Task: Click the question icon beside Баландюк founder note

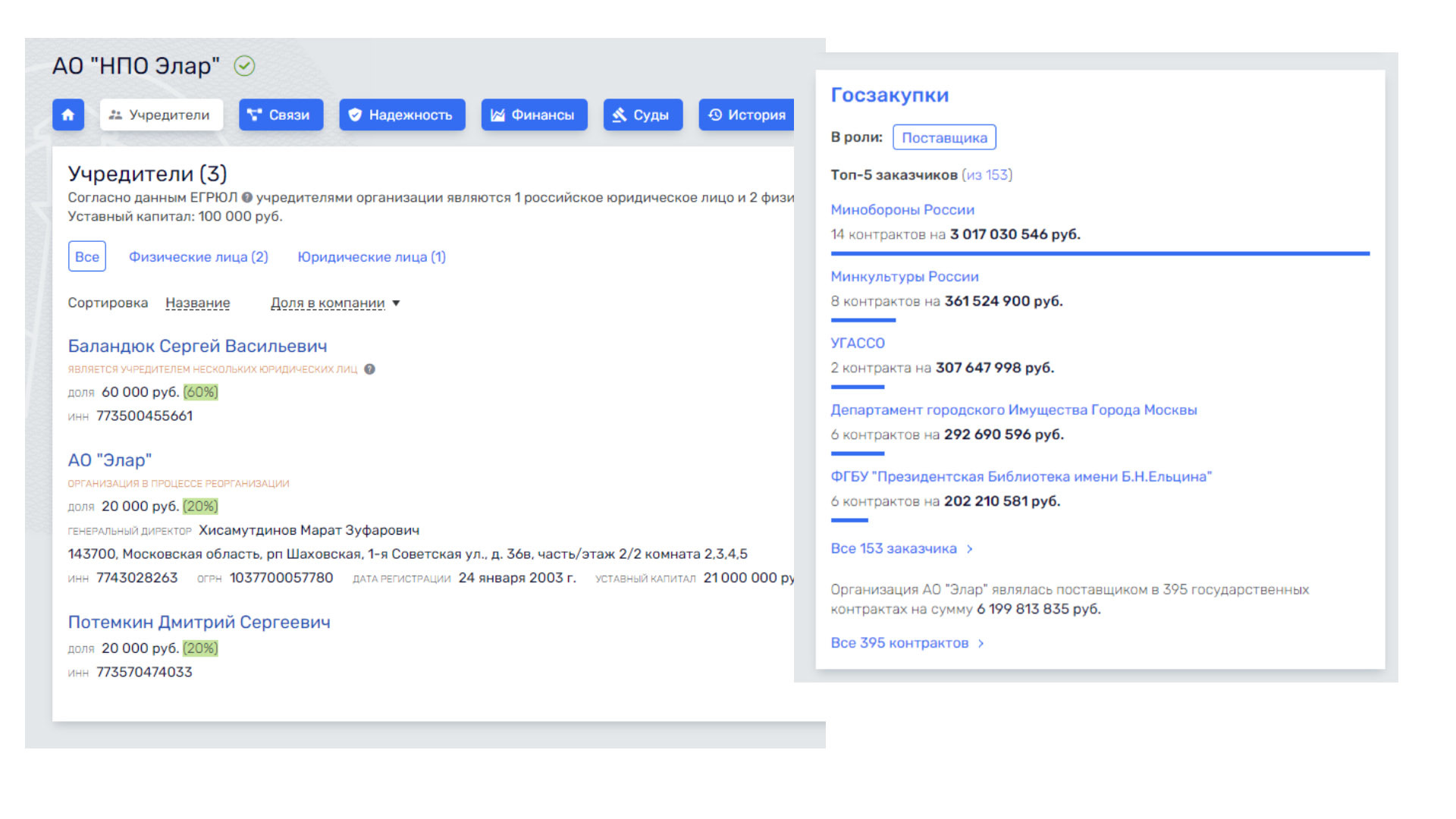Action: coord(369,369)
